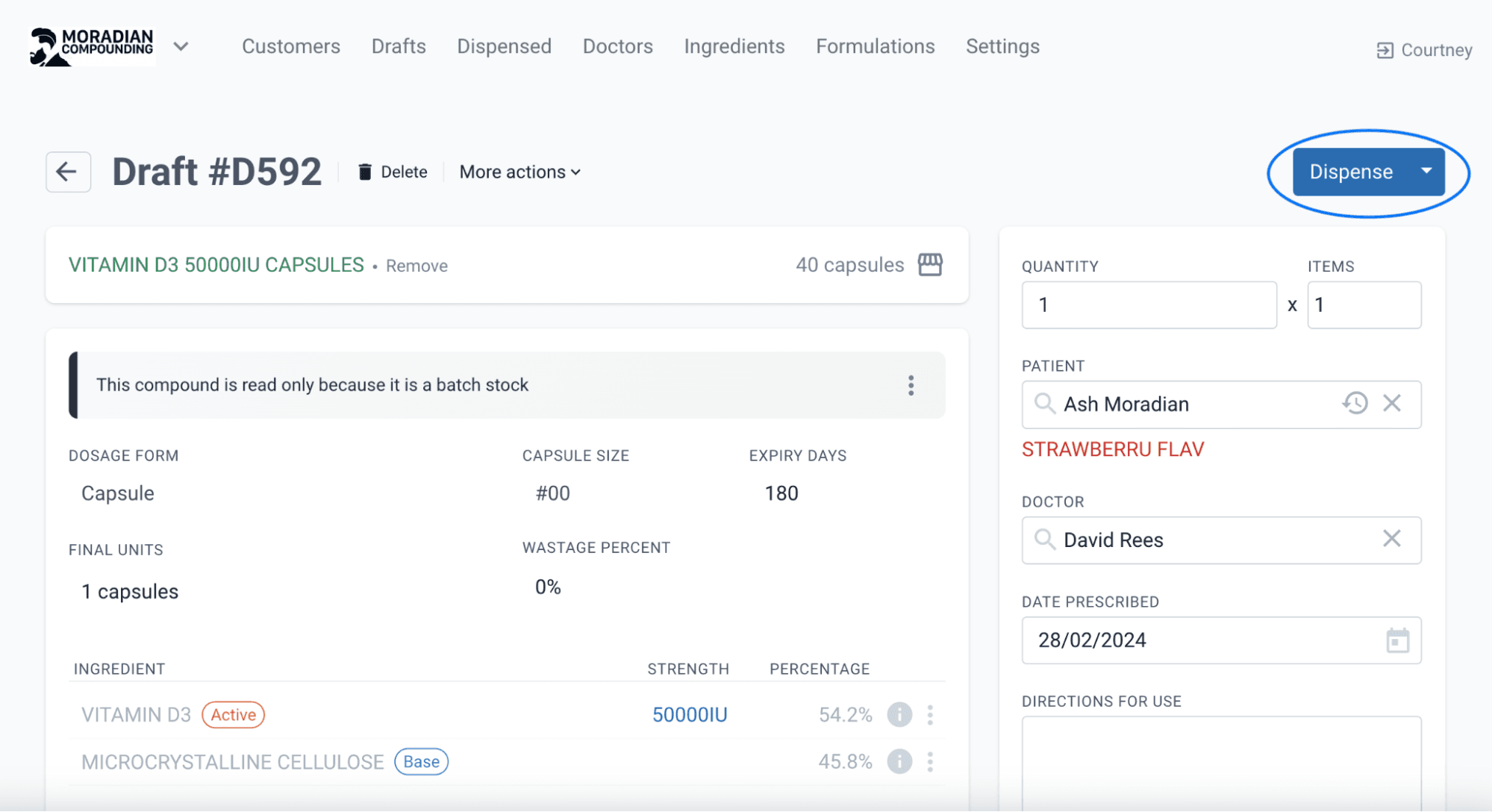Show info for Microcrystalline Cellulose
This screenshot has height=812, width=1492.
(x=899, y=762)
